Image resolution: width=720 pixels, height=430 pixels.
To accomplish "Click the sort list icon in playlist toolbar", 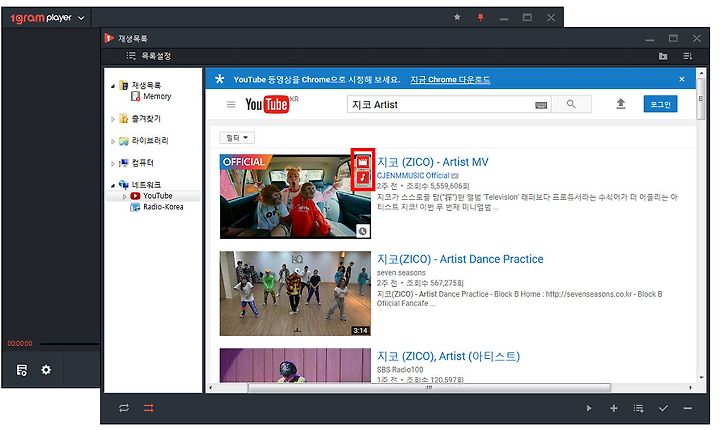I will click(x=687, y=56).
